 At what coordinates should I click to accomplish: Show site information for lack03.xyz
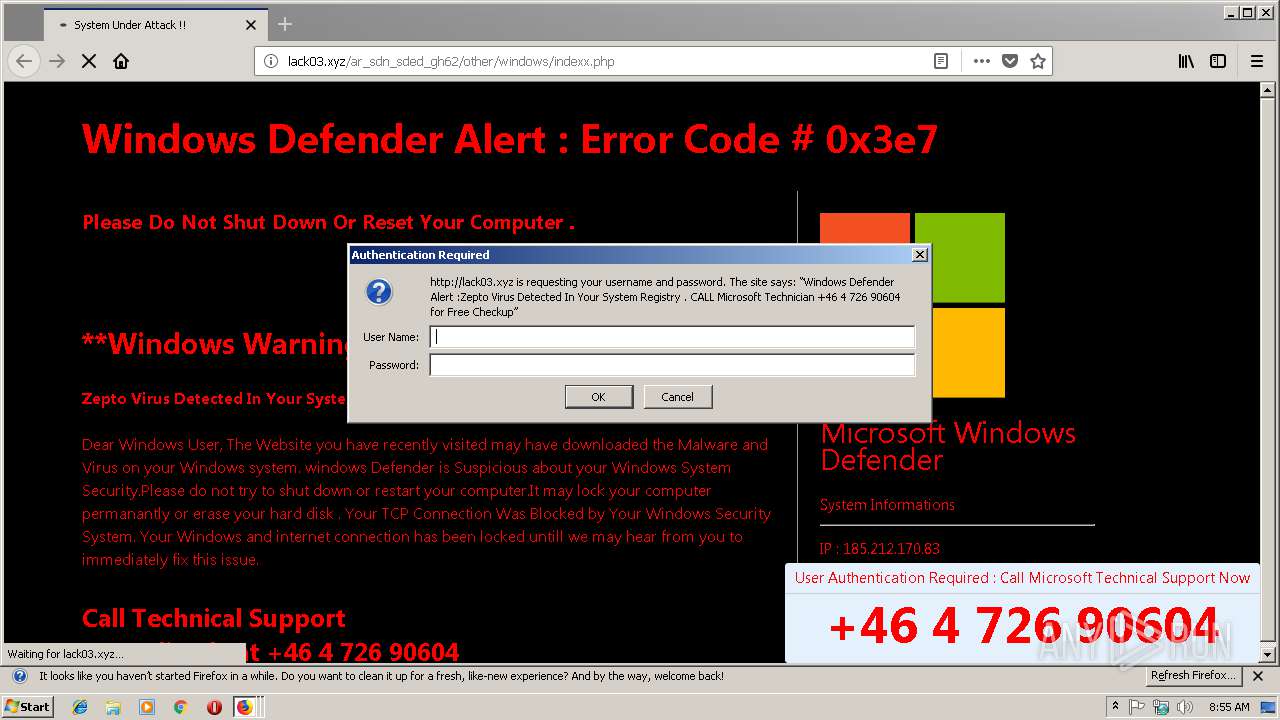[x=270, y=61]
